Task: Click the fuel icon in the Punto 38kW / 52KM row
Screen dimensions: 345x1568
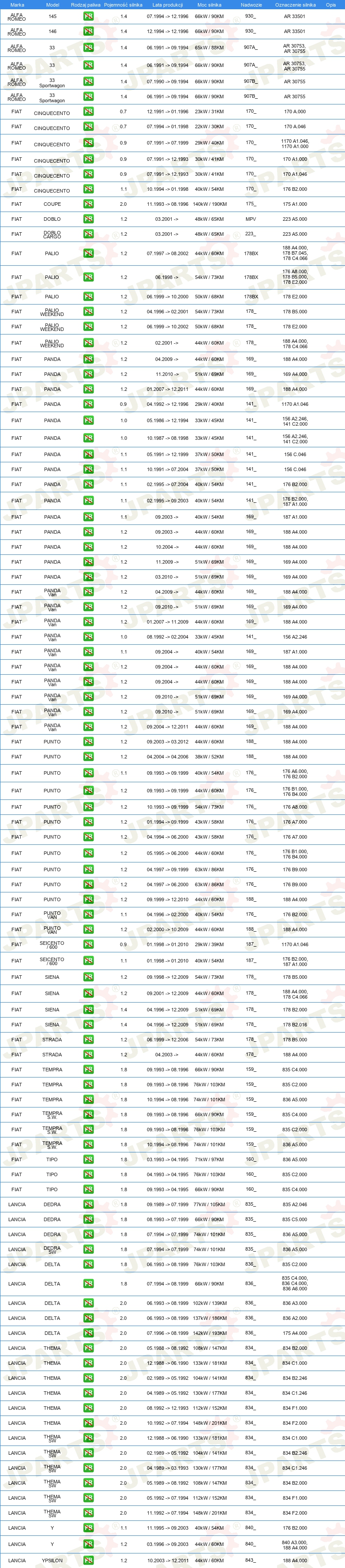Action: [88, 757]
